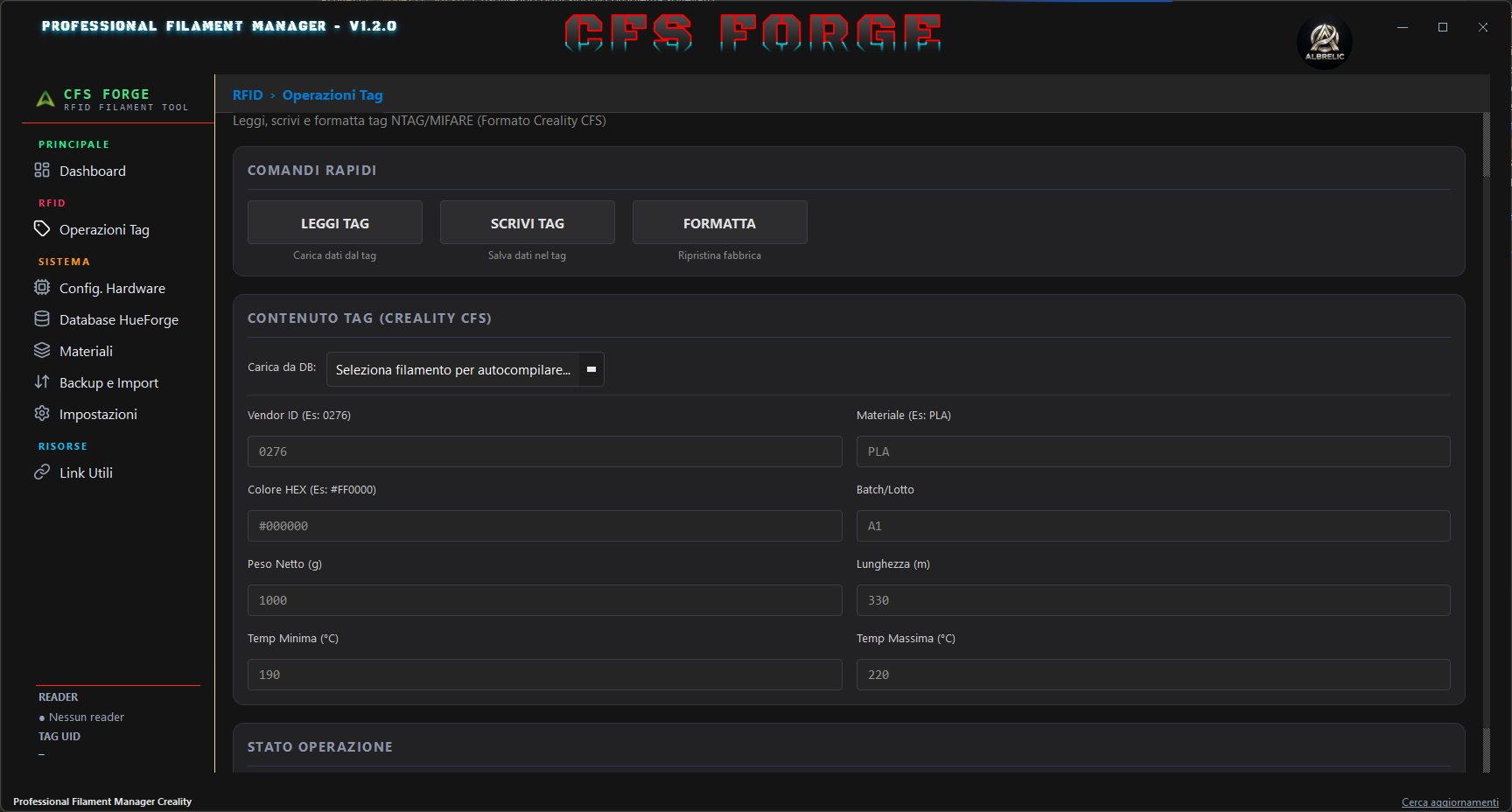Click the Cerca aggiornamenti link
This screenshot has width=1512, height=812.
(x=1450, y=802)
